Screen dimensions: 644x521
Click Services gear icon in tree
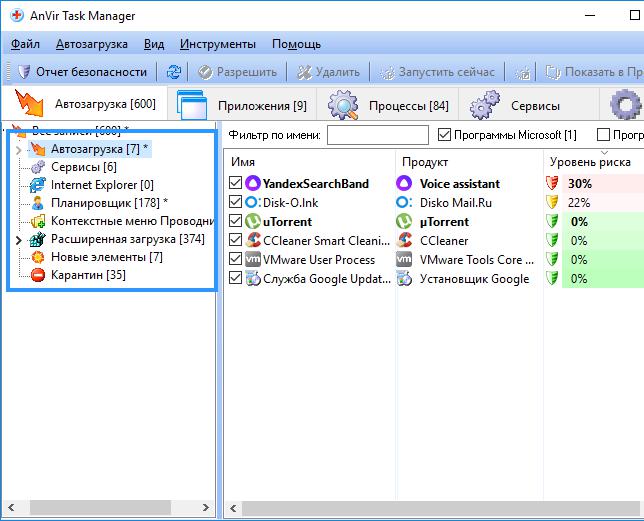pos(38,167)
